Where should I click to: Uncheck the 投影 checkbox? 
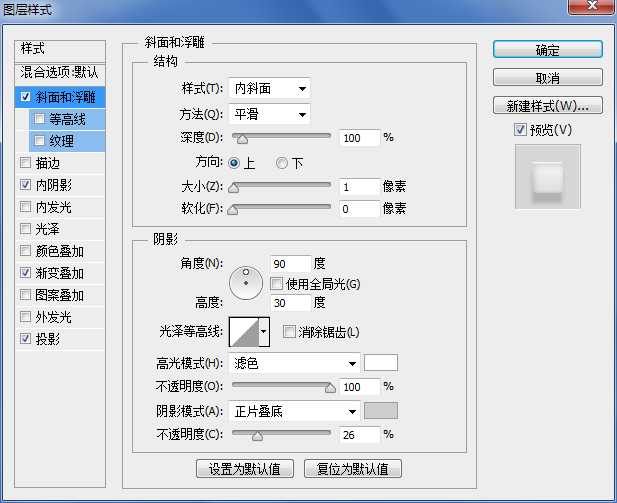tap(25, 338)
